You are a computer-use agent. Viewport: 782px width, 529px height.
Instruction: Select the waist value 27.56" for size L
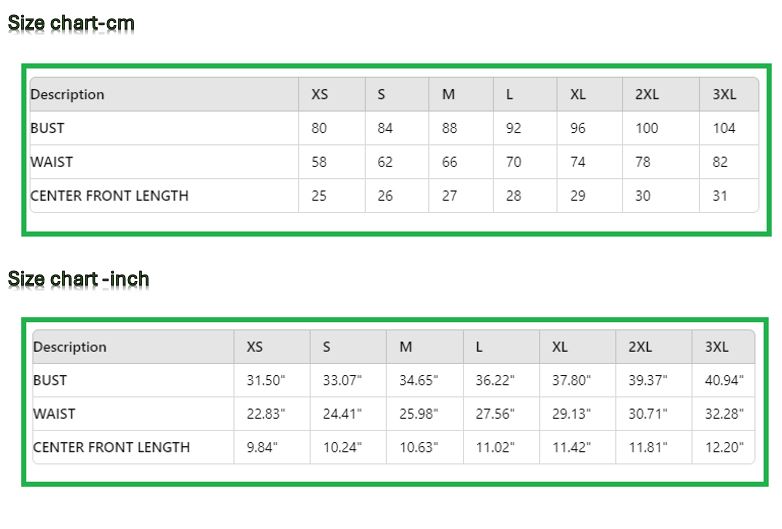[x=494, y=414]
